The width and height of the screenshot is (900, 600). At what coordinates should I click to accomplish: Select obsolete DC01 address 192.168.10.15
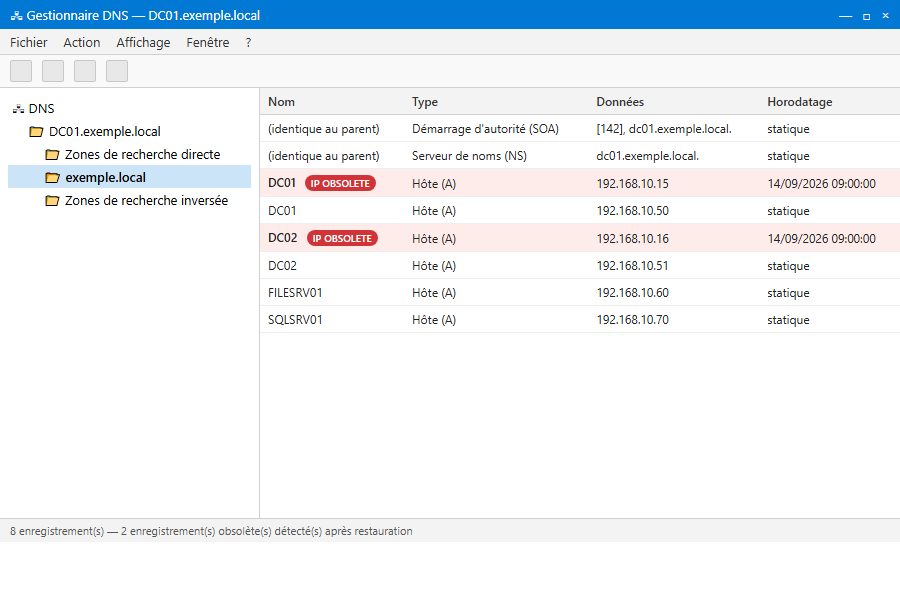[633, 183]
